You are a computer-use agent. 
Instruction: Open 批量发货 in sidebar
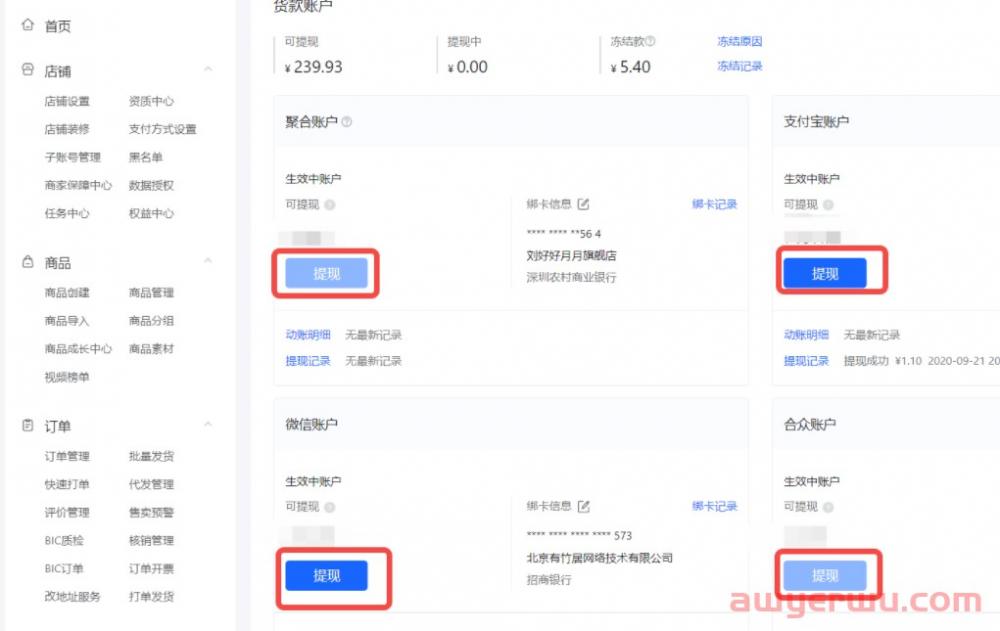pyautogui.click(x=151, y=456)
